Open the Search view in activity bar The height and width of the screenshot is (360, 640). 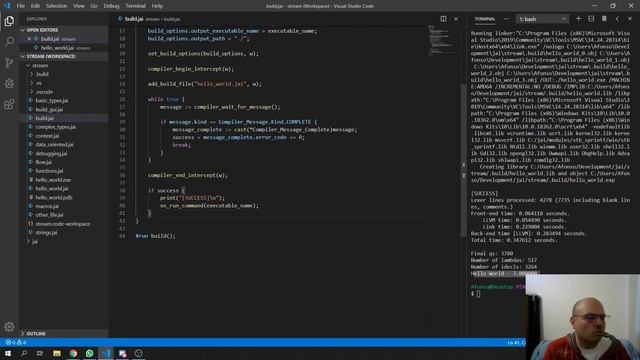point(9,42)
